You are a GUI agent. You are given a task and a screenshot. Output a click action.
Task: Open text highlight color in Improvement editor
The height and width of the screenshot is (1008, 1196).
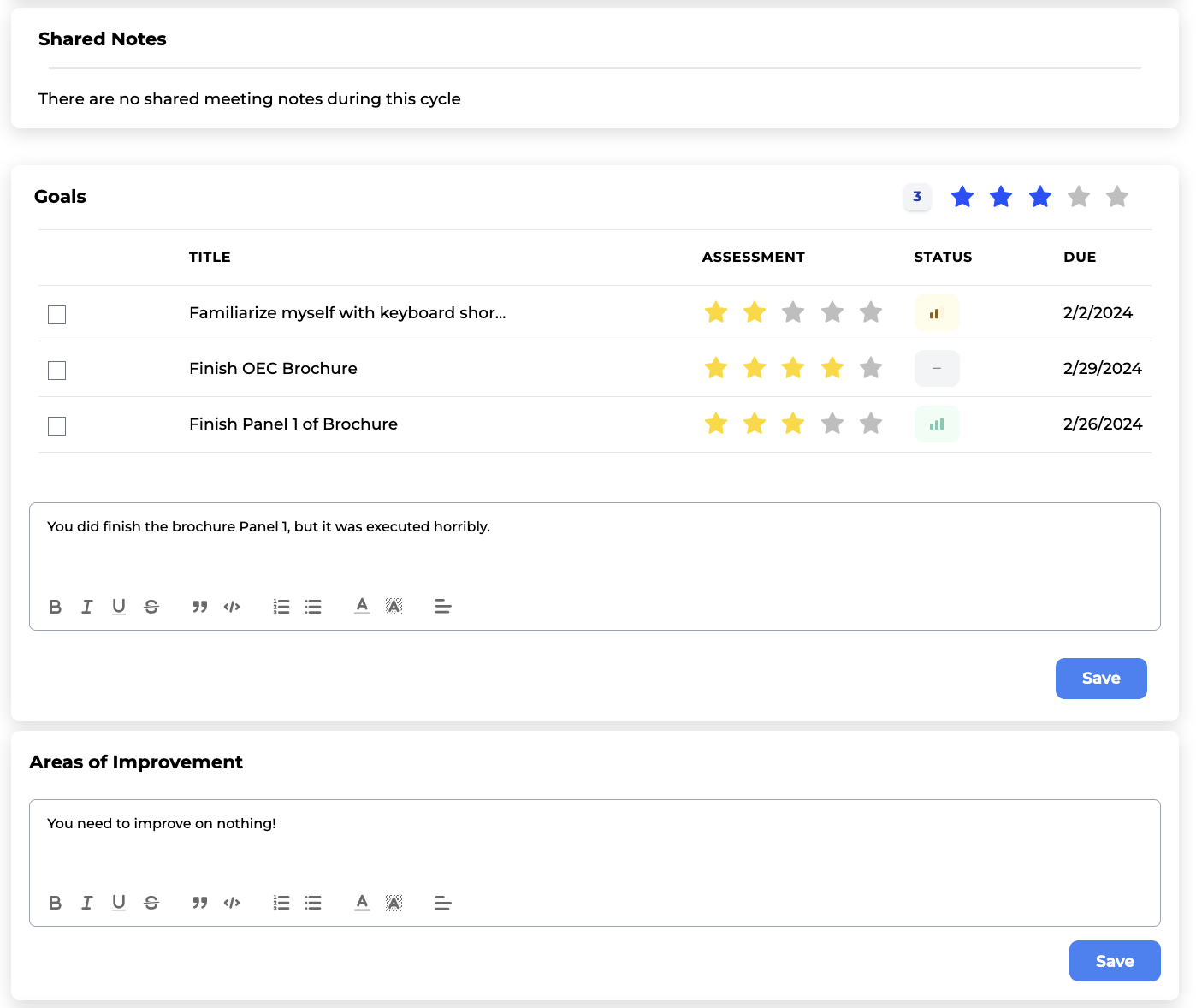(394, 903)
